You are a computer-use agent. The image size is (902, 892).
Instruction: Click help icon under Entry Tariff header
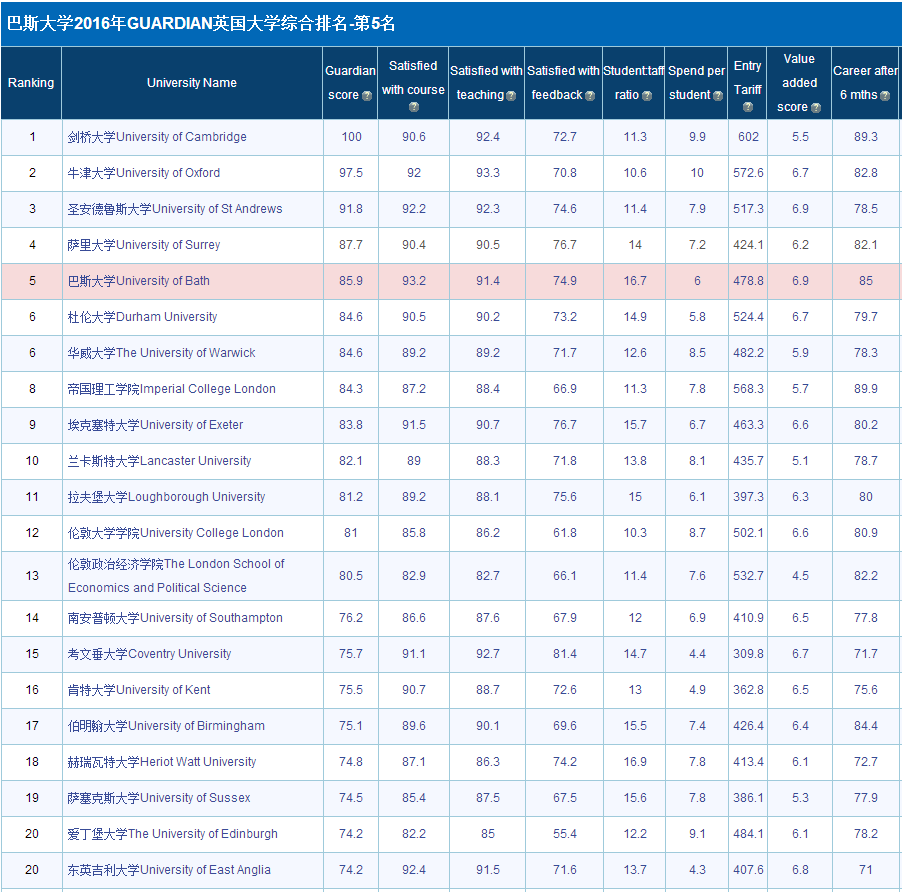click(747, 108)
